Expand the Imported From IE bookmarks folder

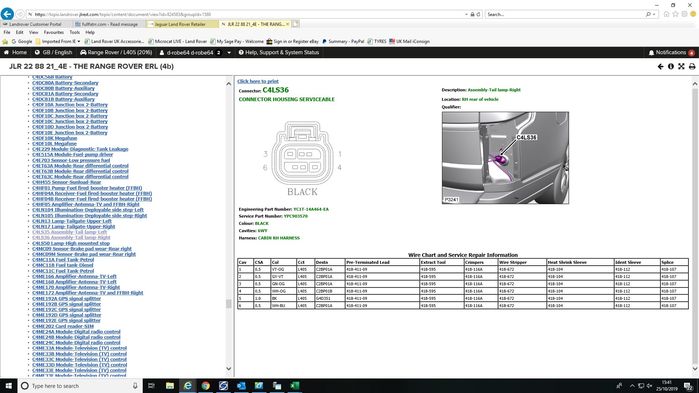[x=58, y=41]
